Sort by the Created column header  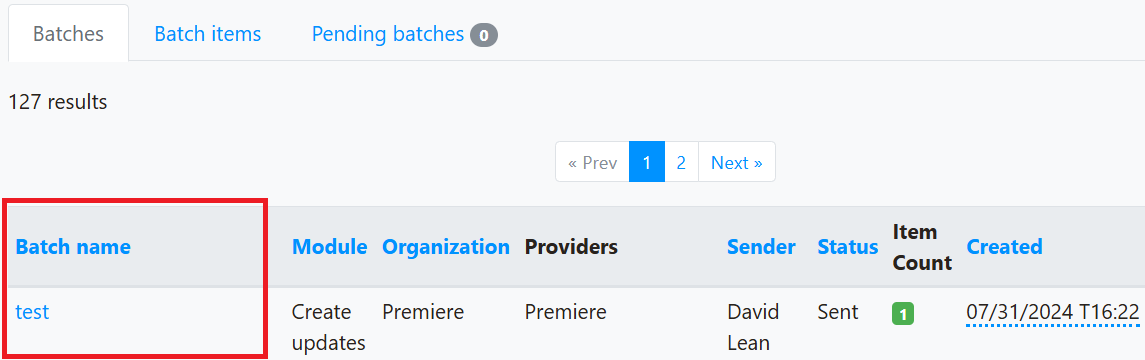1004,247
